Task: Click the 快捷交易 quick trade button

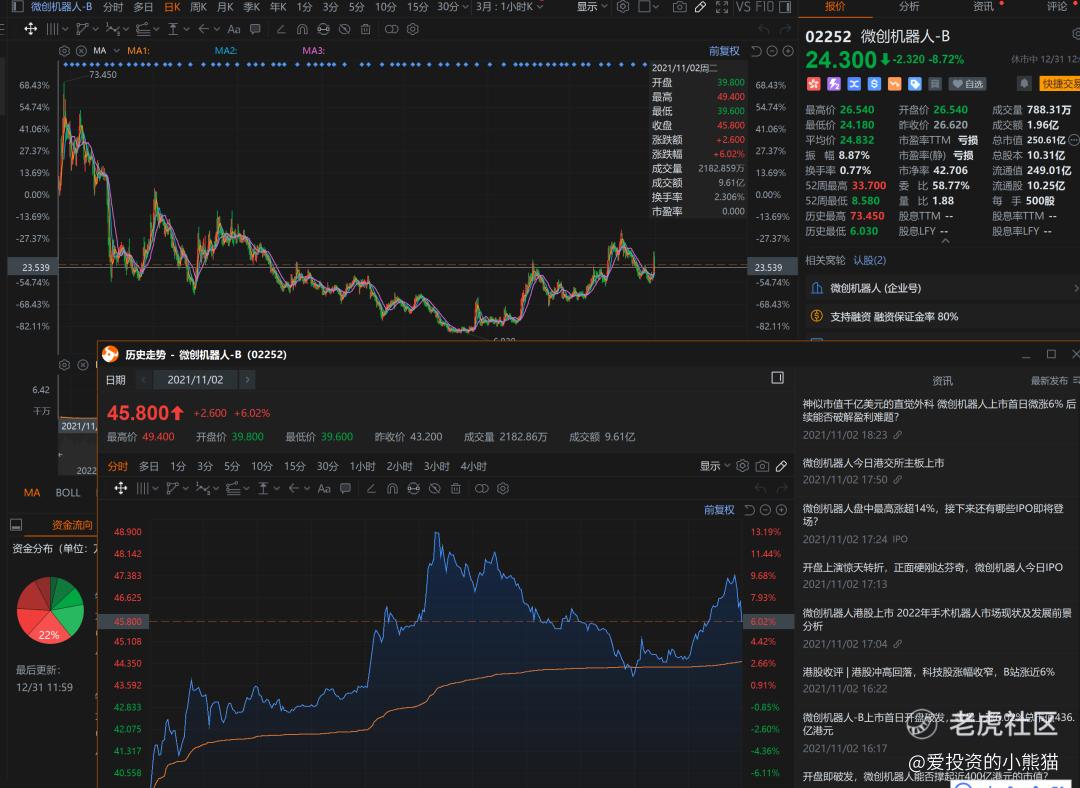Action: pos(1060,84)
